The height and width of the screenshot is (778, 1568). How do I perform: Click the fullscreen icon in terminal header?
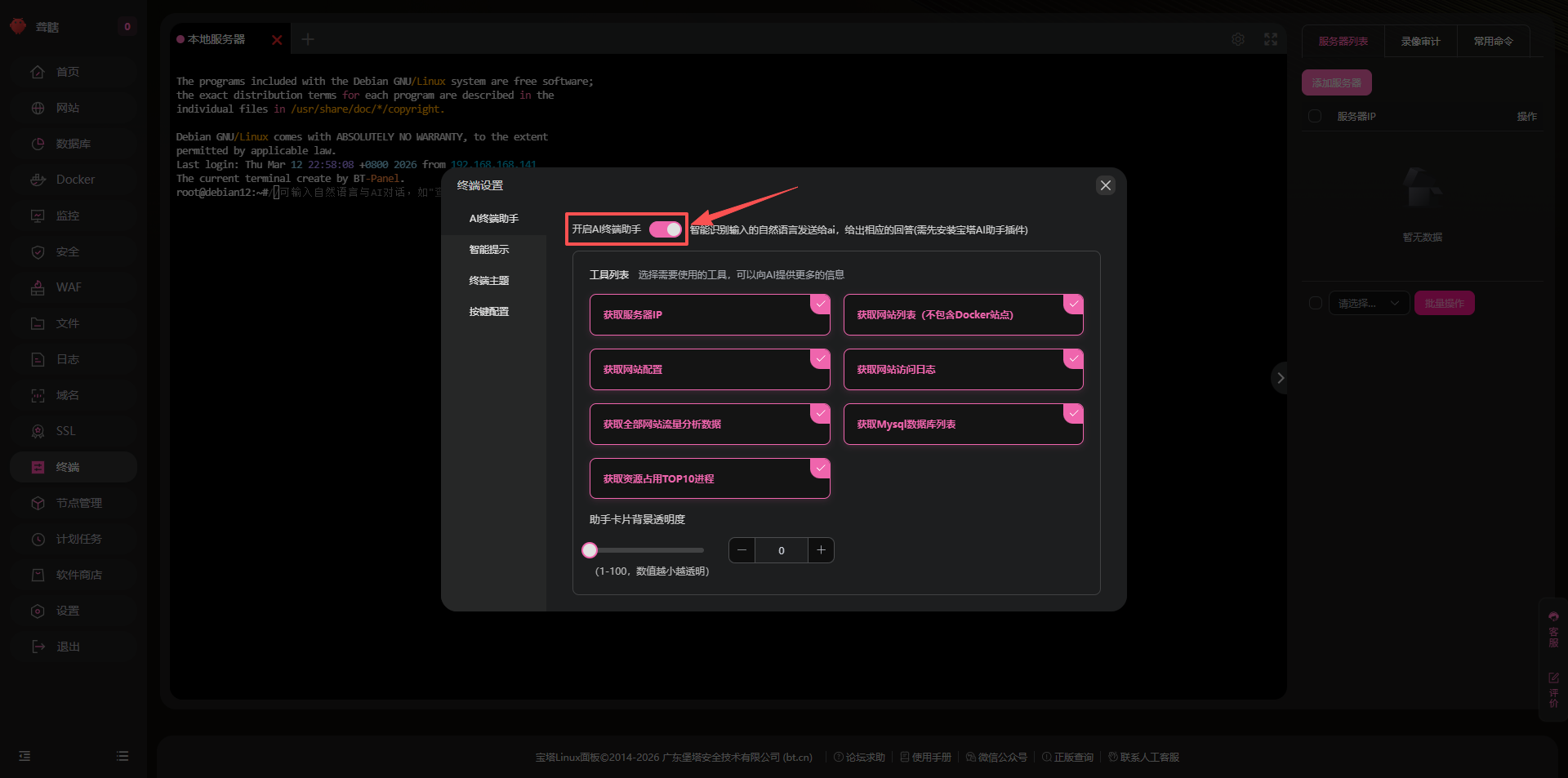[1271, 39]
